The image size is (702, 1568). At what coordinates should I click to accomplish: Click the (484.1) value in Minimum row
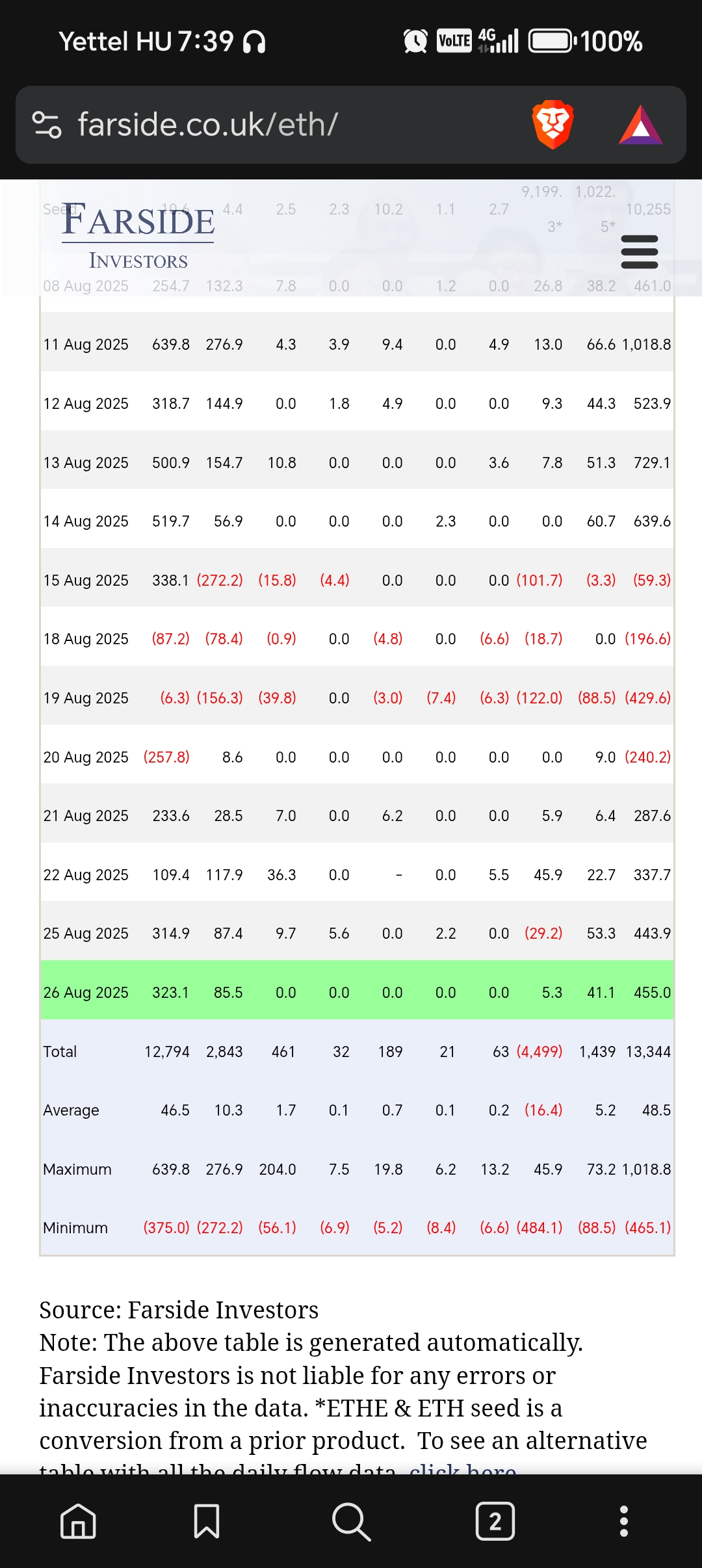click(x=539, y=1228)
